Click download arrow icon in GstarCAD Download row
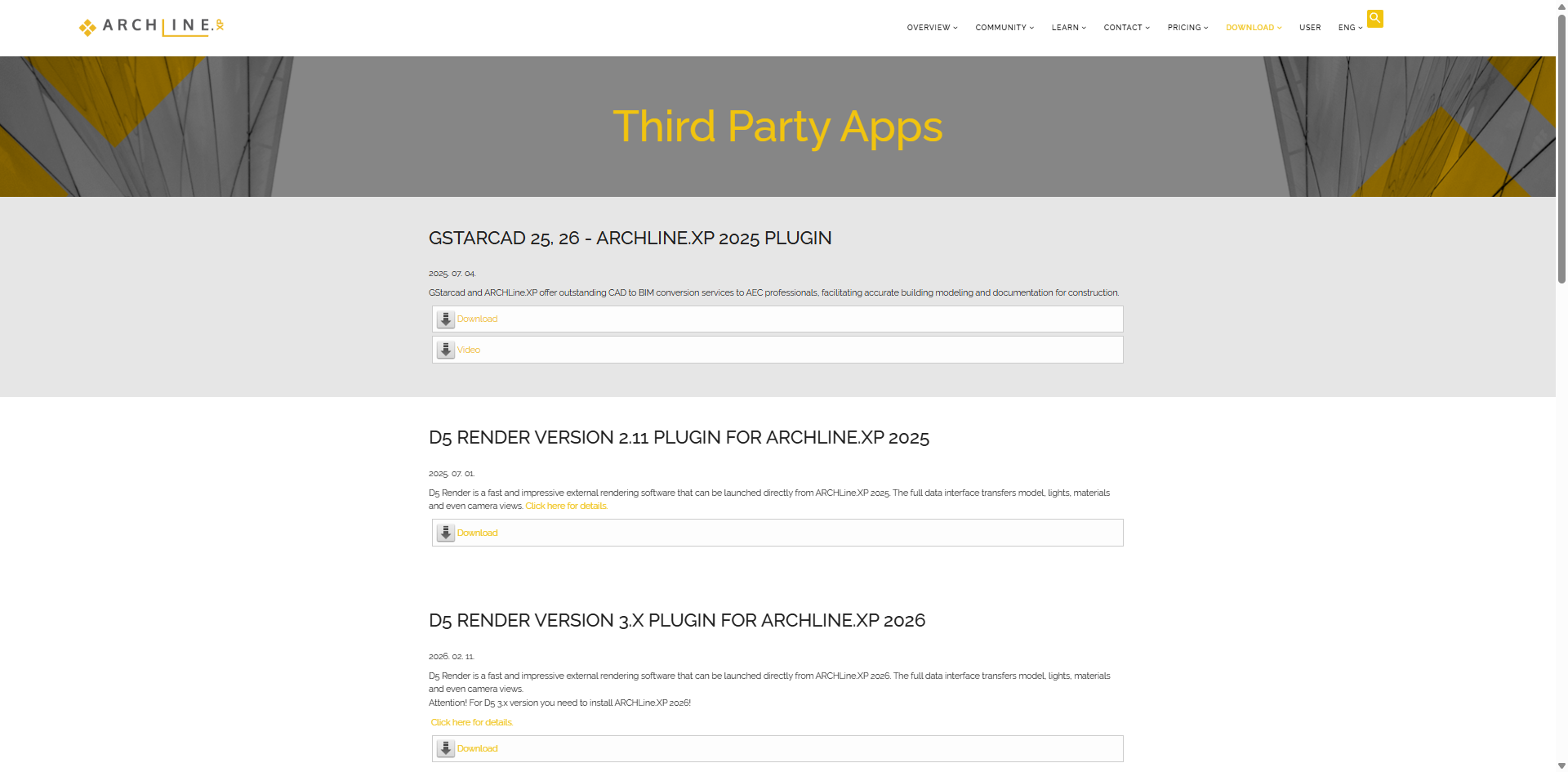This screenshot has width=1568, height=772. coord(445,319)
